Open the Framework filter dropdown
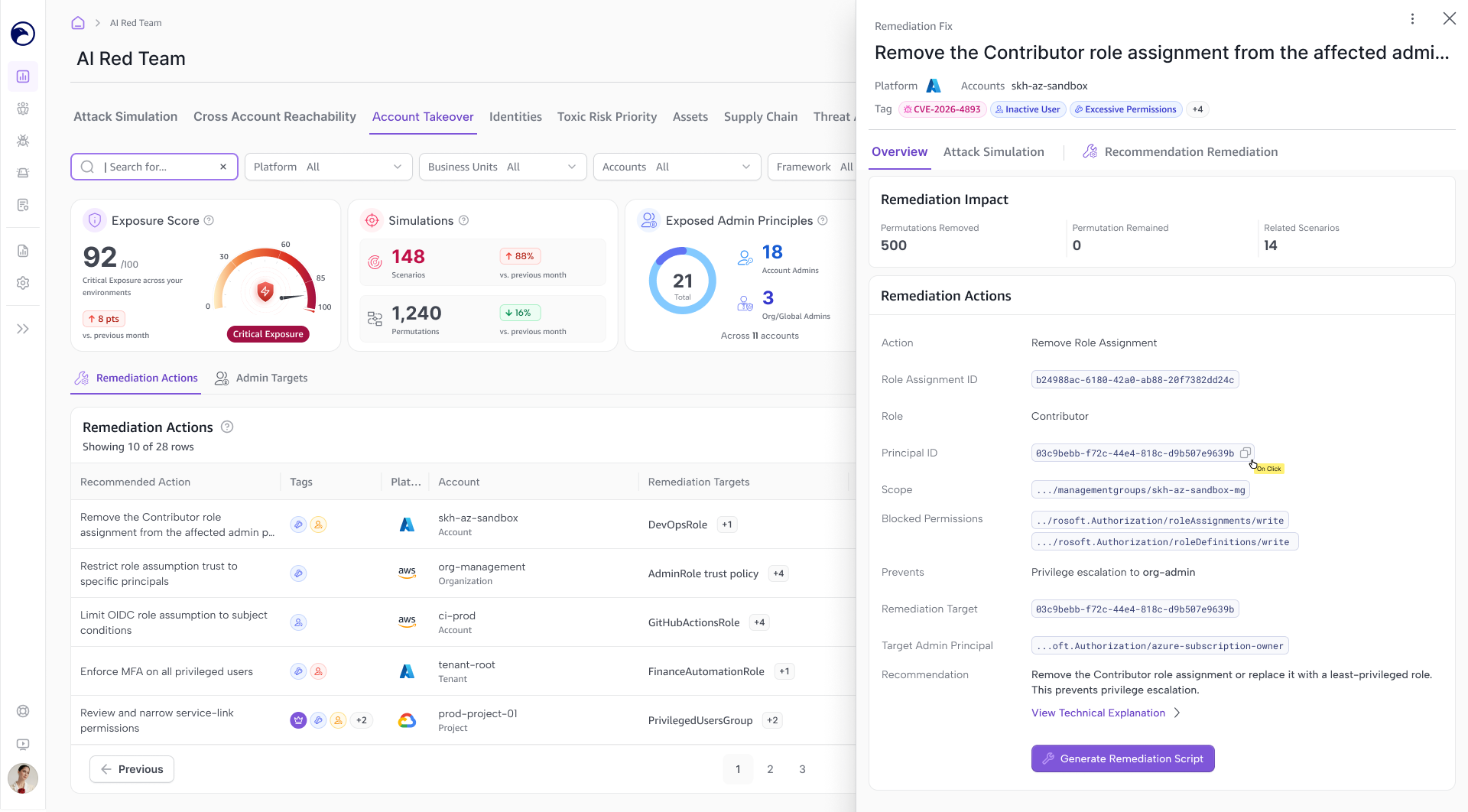Image resolution: width=1468 pixels, height=812 pixels. click(812, 167)
